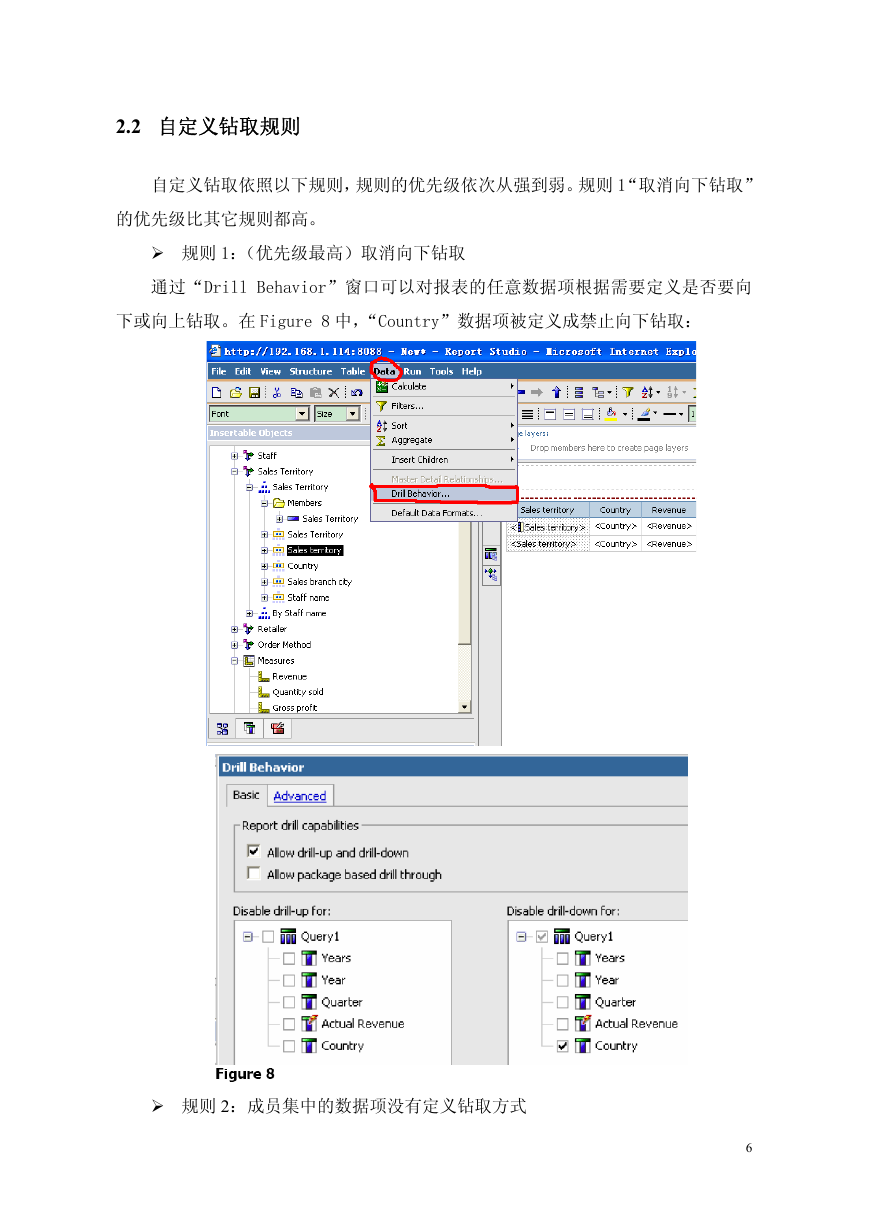Click the yellow Filter funnel toolbar icon

pyautogui.click(x=628, y=392)
